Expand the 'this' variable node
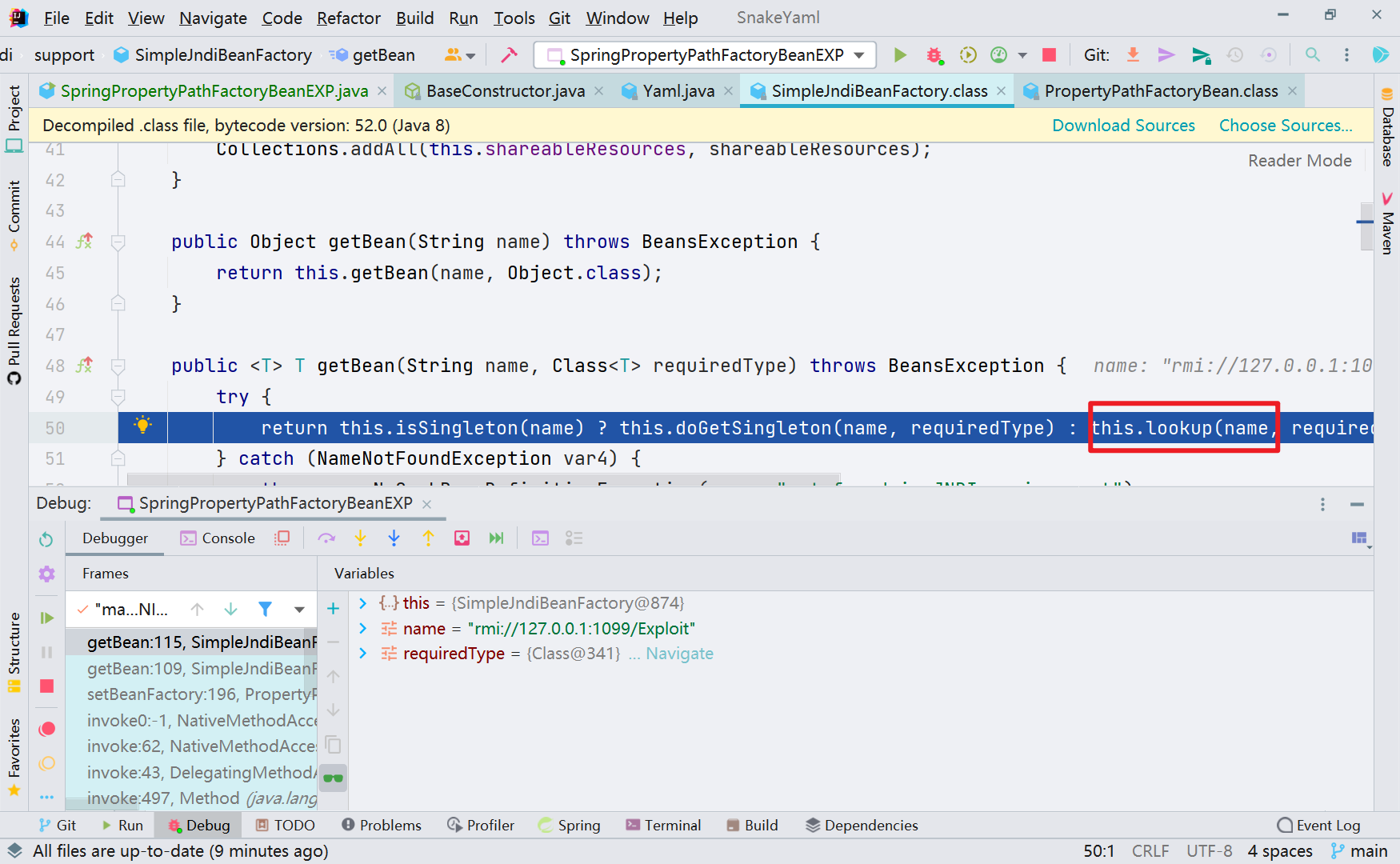1400x864 pixels. pyautogui.click(x=363, y=603)
